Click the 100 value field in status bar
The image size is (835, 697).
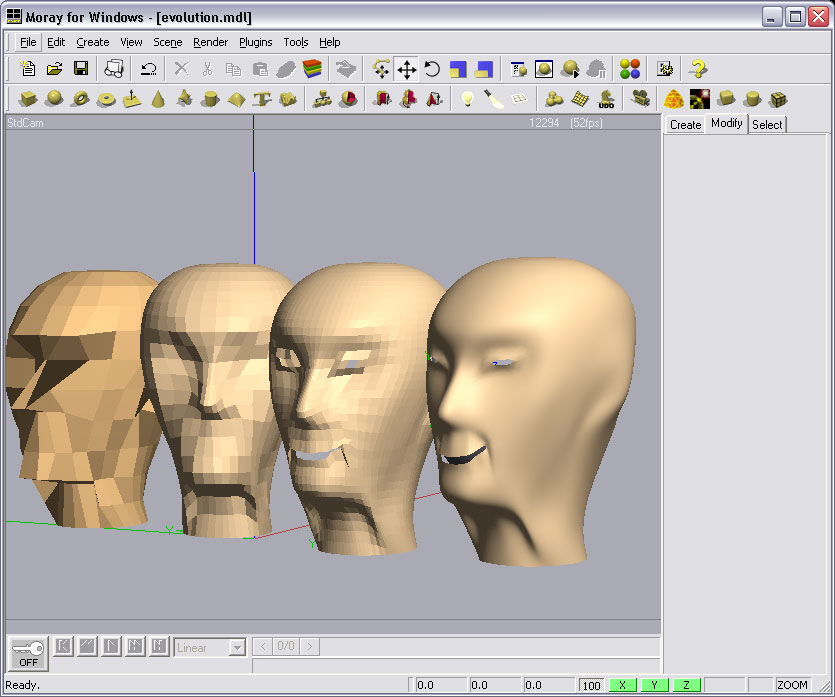click(591, 686)
